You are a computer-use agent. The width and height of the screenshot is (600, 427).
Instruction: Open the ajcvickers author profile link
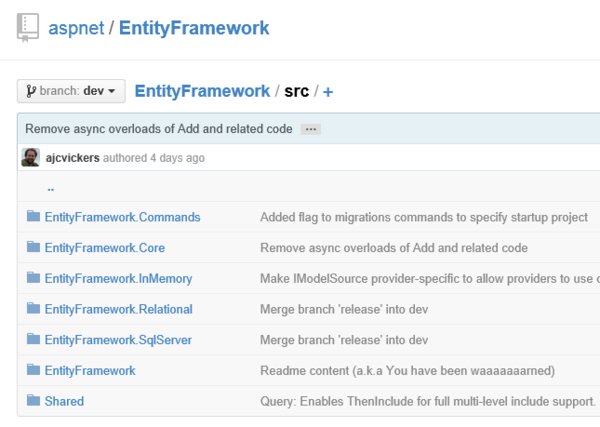(73, 158)
